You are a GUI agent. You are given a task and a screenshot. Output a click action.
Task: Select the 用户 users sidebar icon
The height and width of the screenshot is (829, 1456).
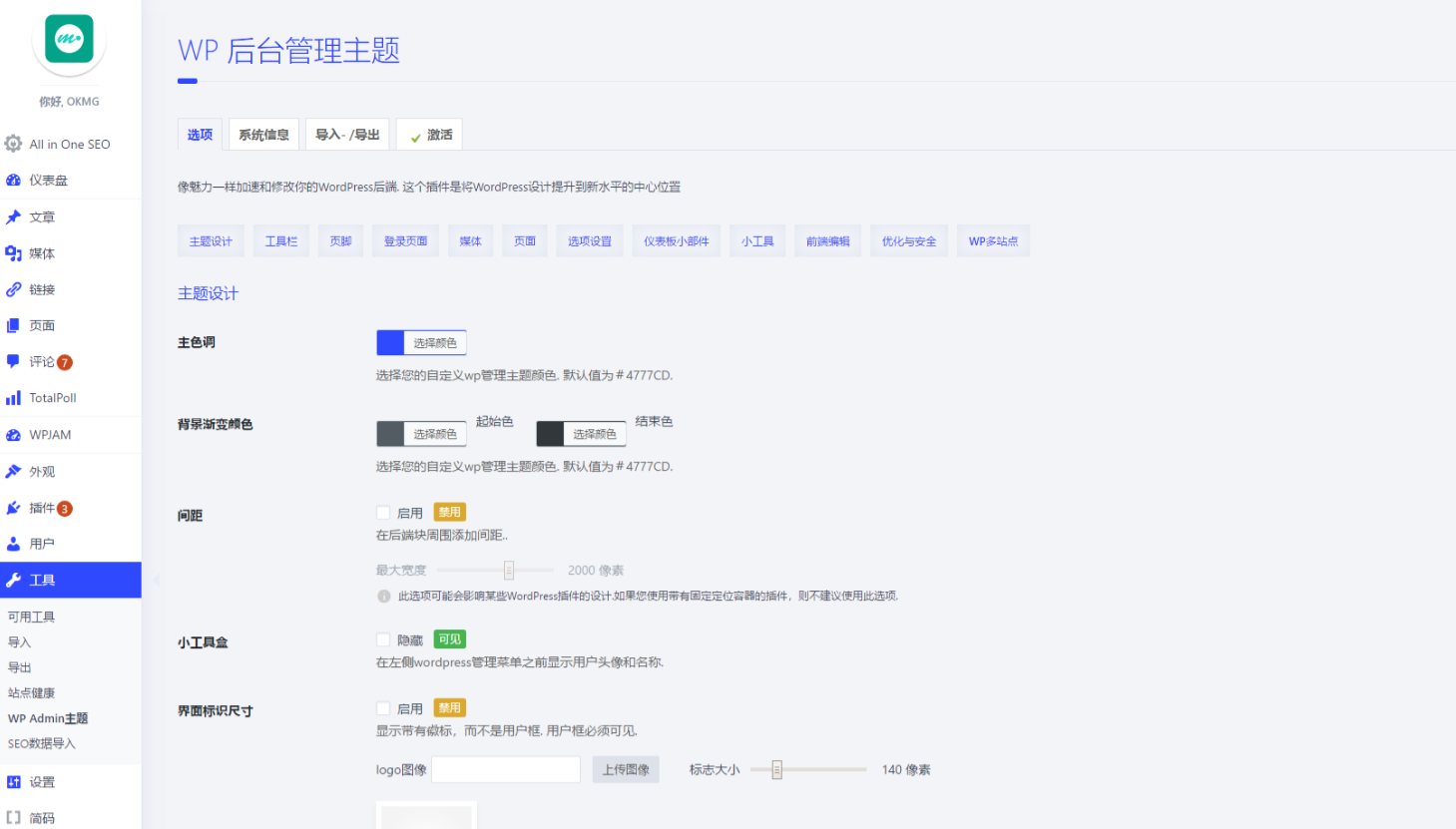pos(14,543)
